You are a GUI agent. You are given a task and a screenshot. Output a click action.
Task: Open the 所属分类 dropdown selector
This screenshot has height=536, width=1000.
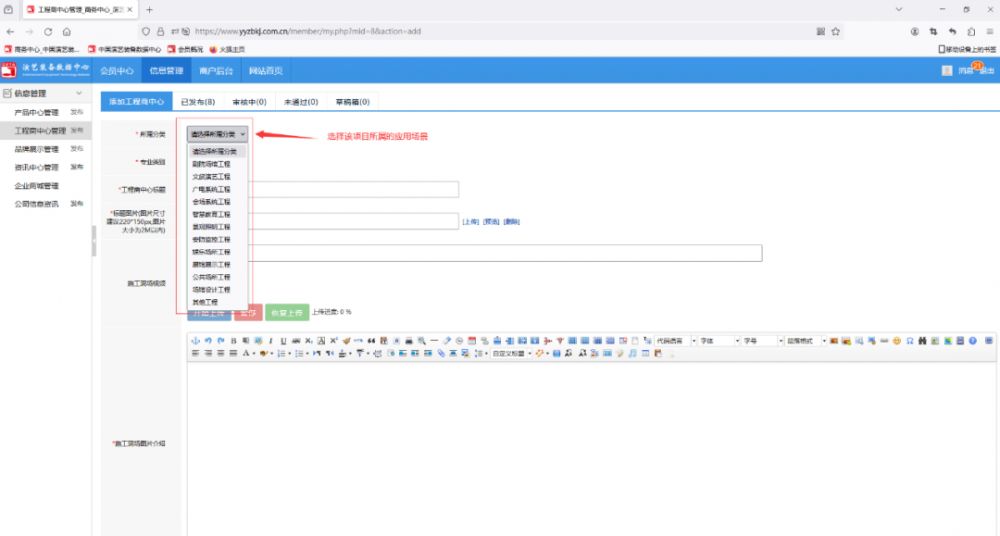tap(217, 133)
